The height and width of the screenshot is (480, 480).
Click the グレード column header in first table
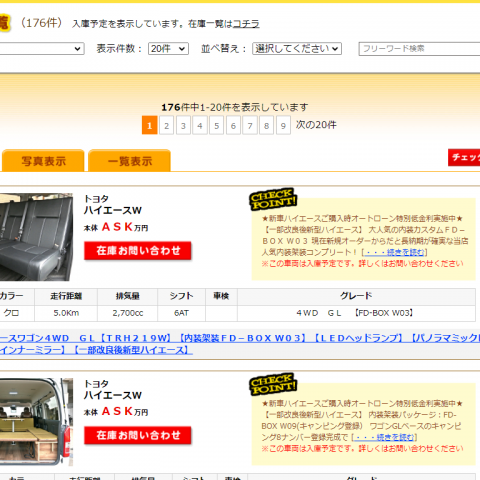coord(356,296)
